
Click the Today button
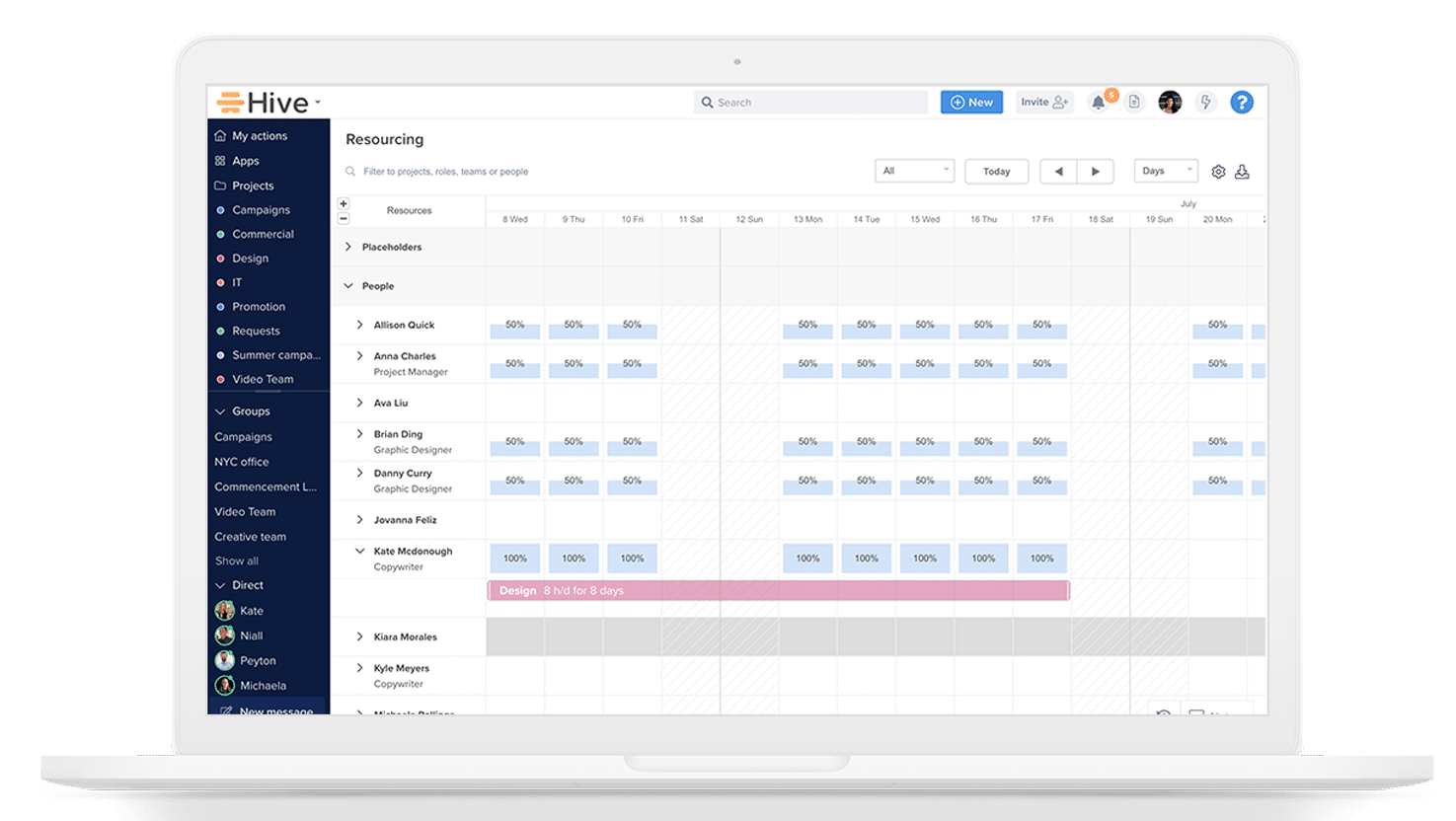996,171
